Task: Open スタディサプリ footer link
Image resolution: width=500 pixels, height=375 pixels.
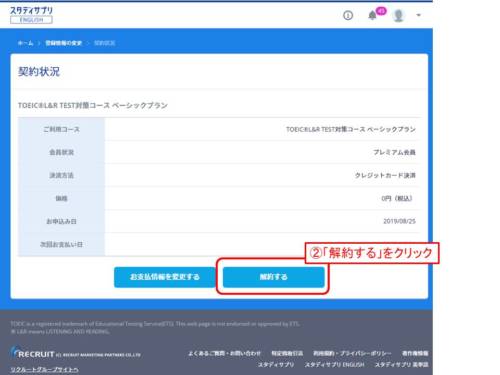Action: click(x=276, y=365)
